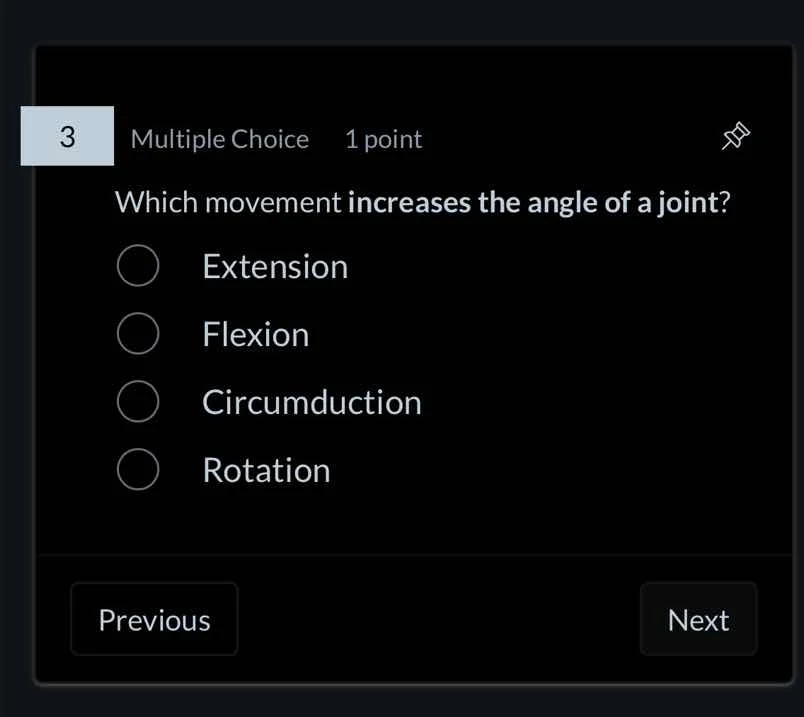Click the question number 3 badge
The height and width of the screenshot is (717, 804).
pos(66,137)
